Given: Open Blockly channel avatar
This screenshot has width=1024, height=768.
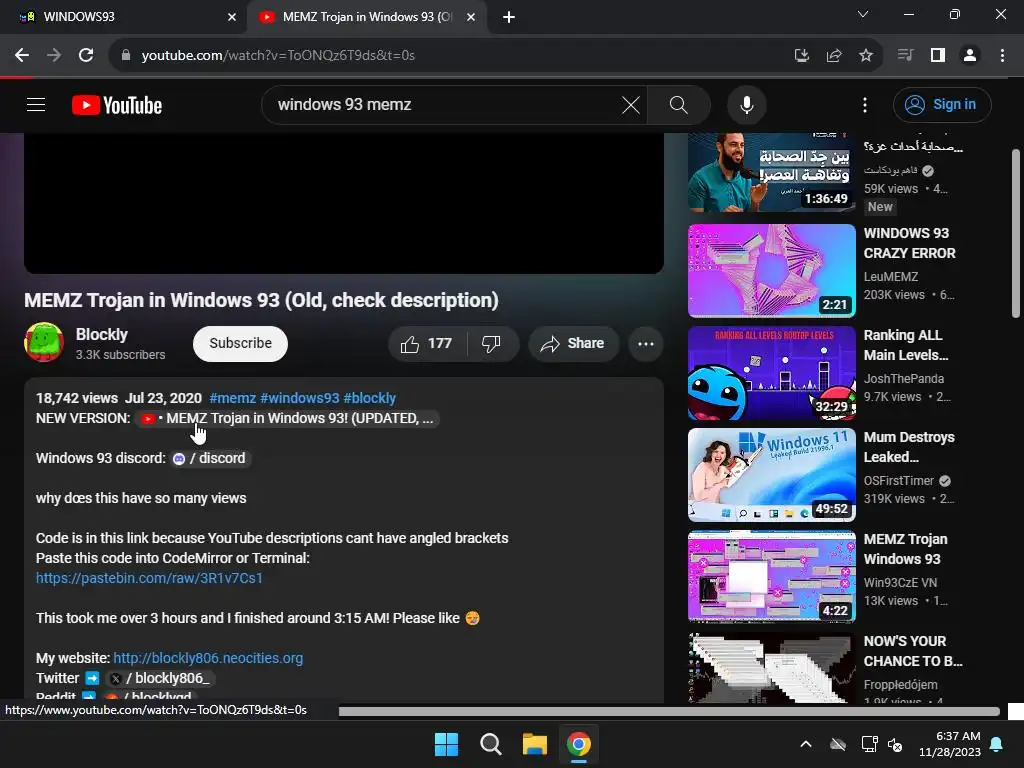Looking at the screenshot, I should tap(44, 342).
